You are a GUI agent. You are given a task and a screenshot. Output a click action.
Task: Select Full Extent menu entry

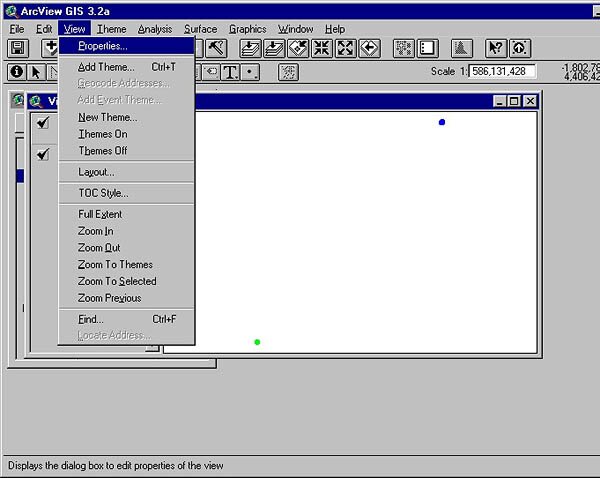pyautogui.click(x=127, y=214)
